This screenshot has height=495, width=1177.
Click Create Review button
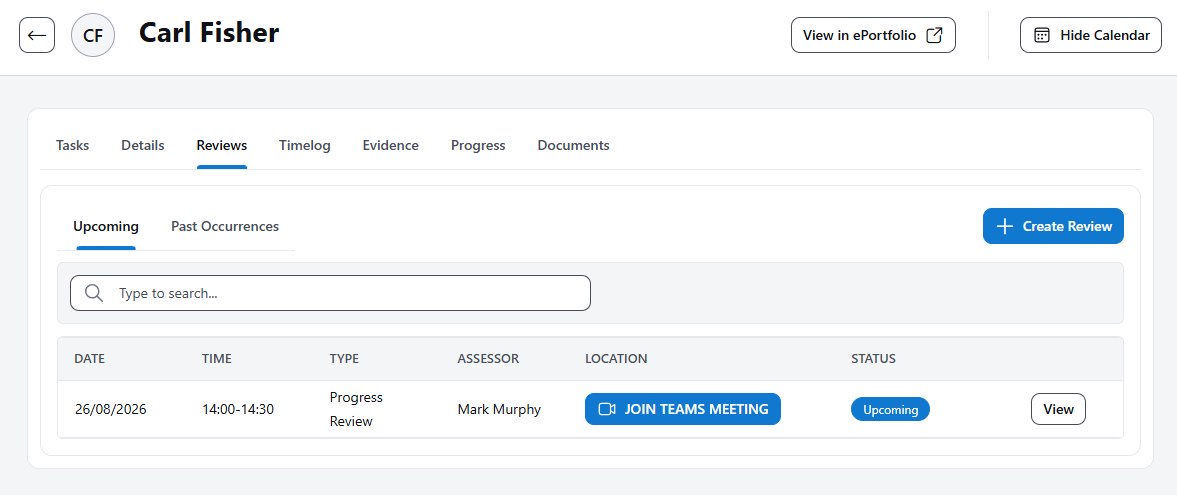pyautogui.click(x=1053, y=226)
